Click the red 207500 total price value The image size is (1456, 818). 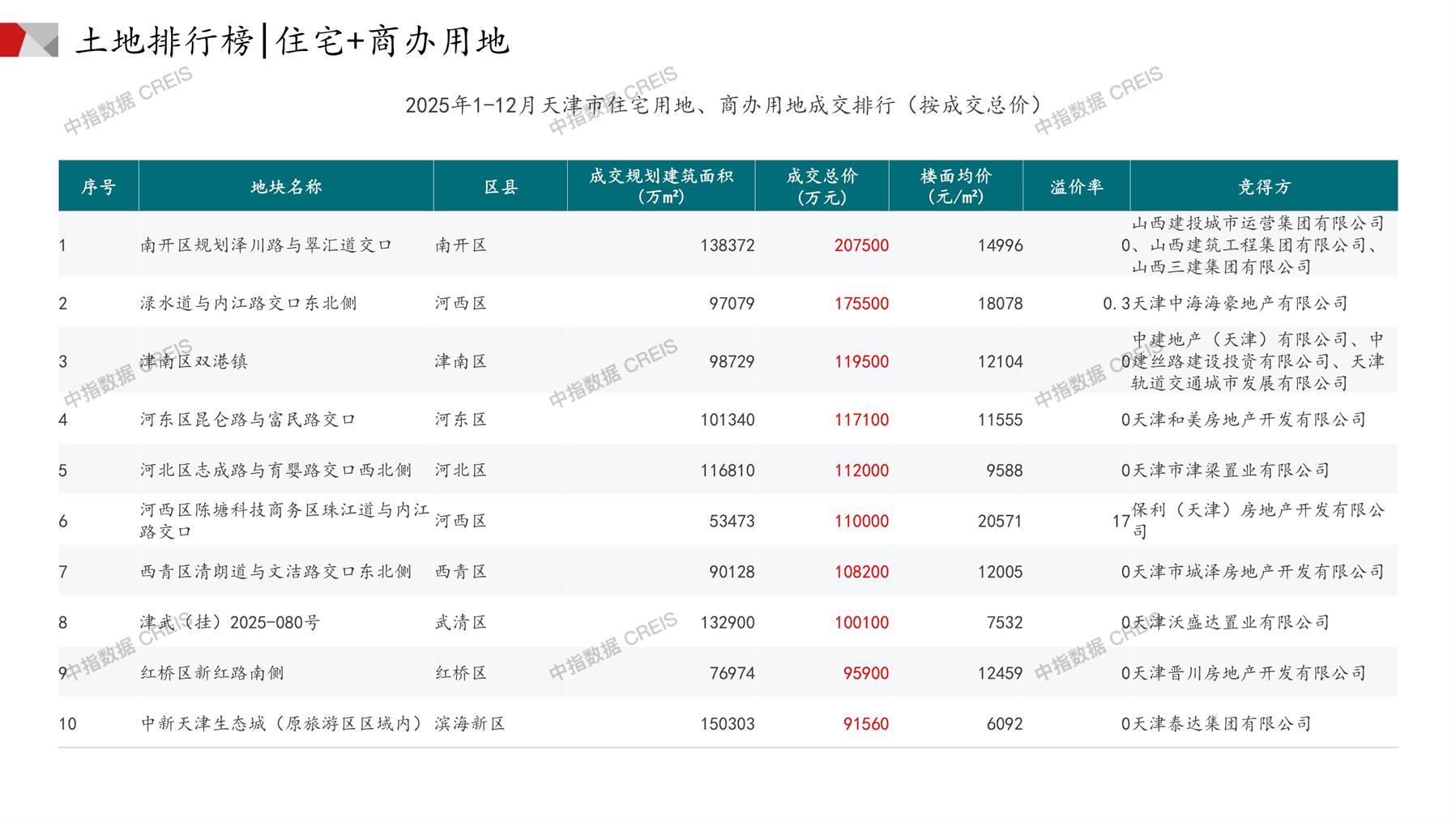[x=861, y=245]
